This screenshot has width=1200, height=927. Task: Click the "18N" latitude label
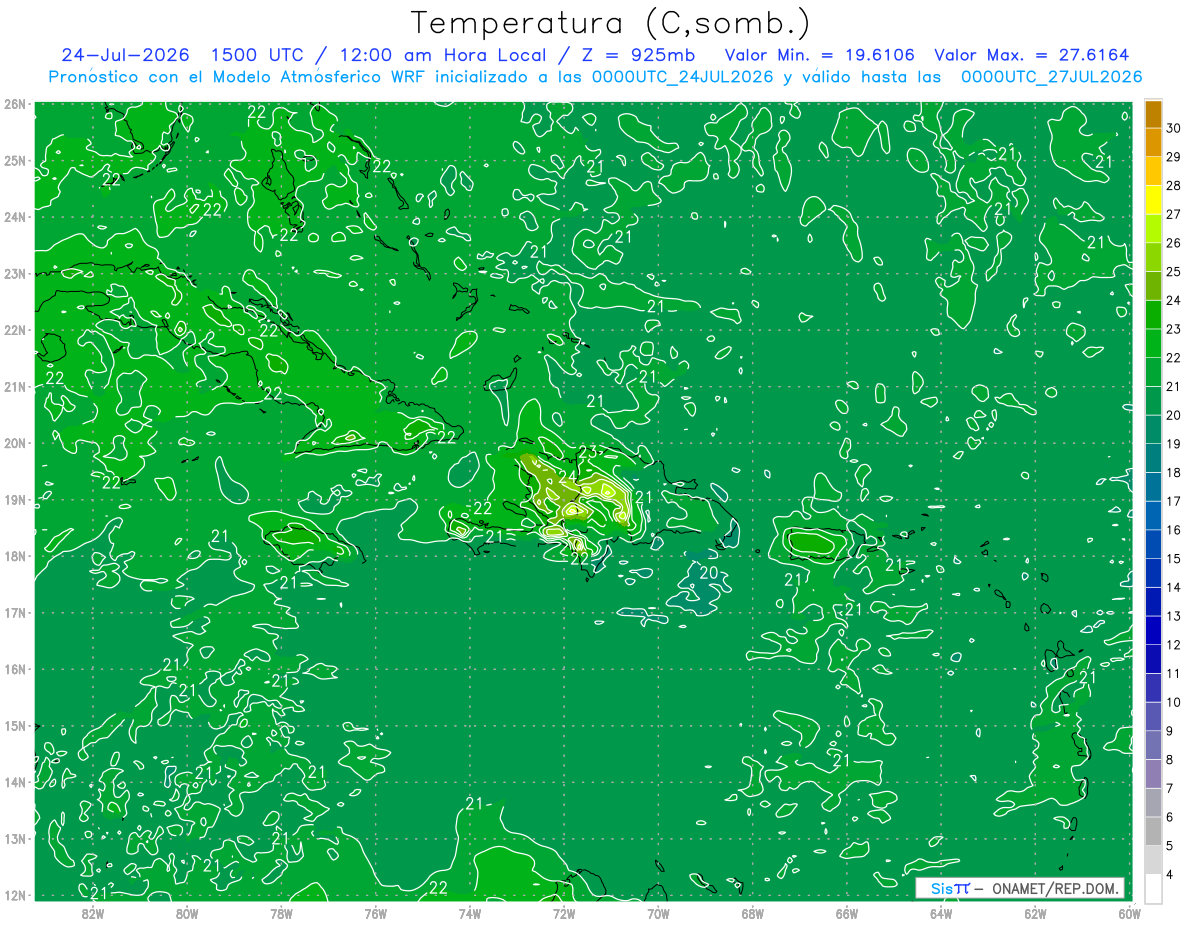(14, 556)
